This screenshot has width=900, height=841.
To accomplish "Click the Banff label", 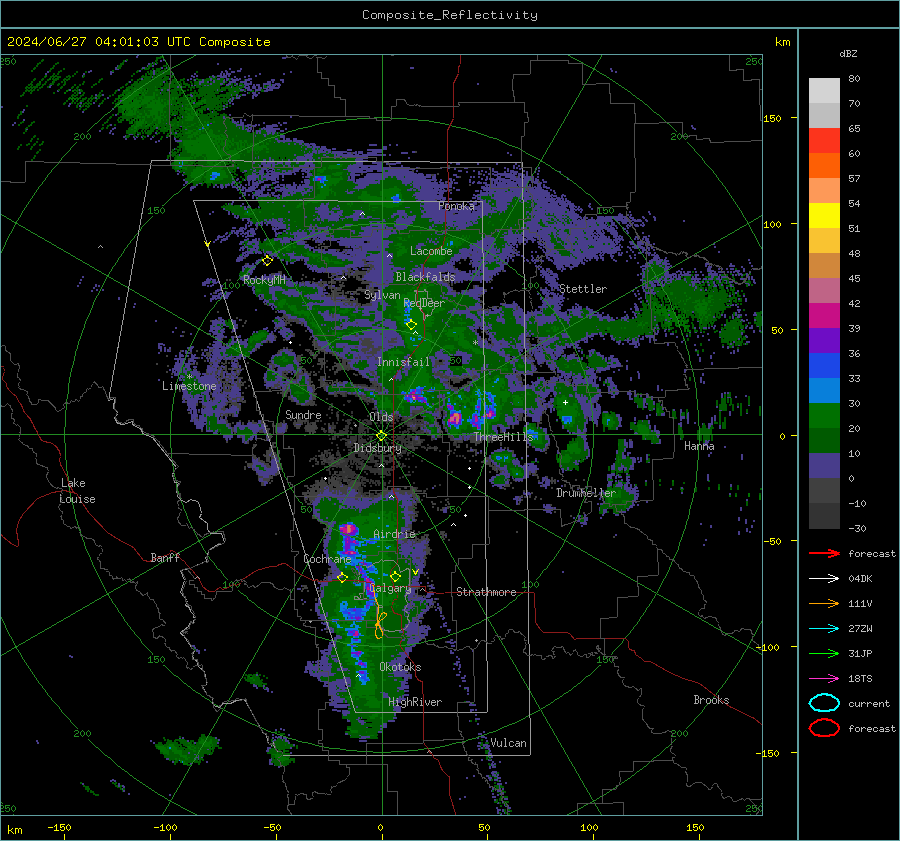I will (x=165, y=557).
